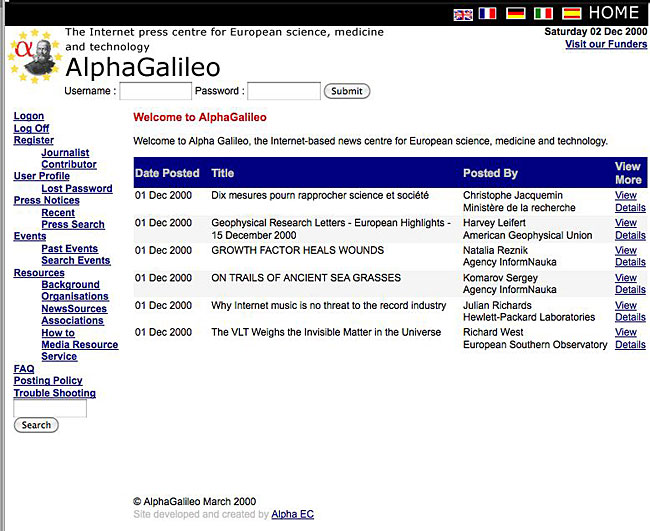Open the Search Events link
The height and width of the screenshot is (531, 650).
point(76,260)
